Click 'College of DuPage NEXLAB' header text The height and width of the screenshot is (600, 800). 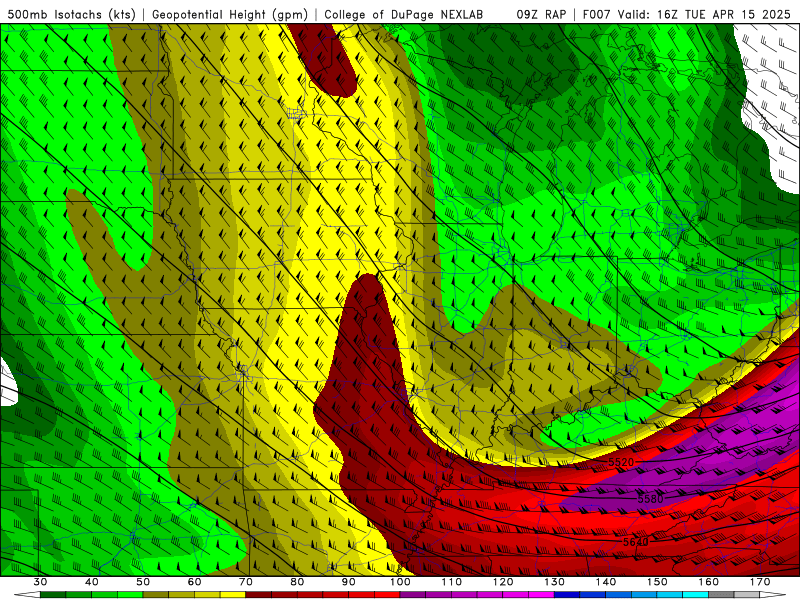[x=403, y=14]
